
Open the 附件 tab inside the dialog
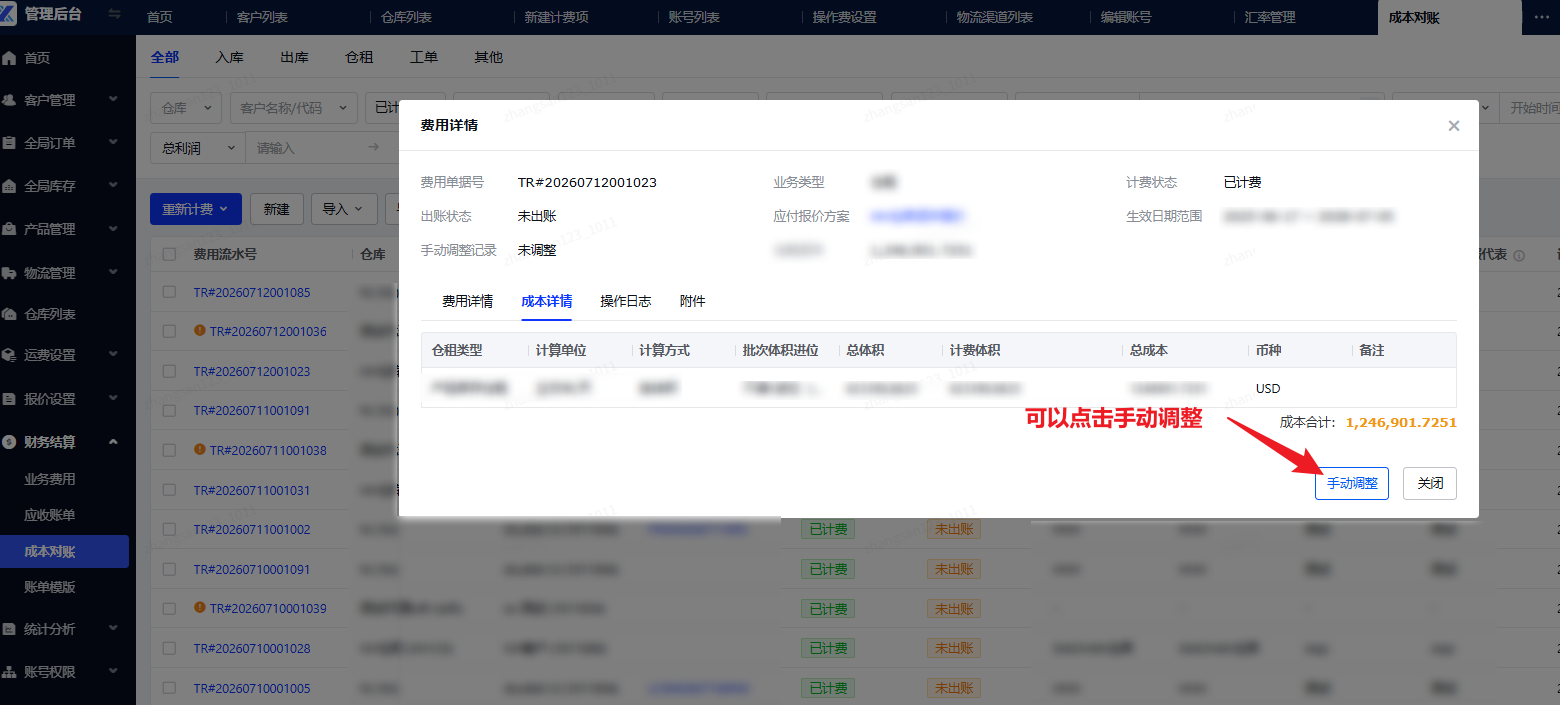[x=693, y=301]
